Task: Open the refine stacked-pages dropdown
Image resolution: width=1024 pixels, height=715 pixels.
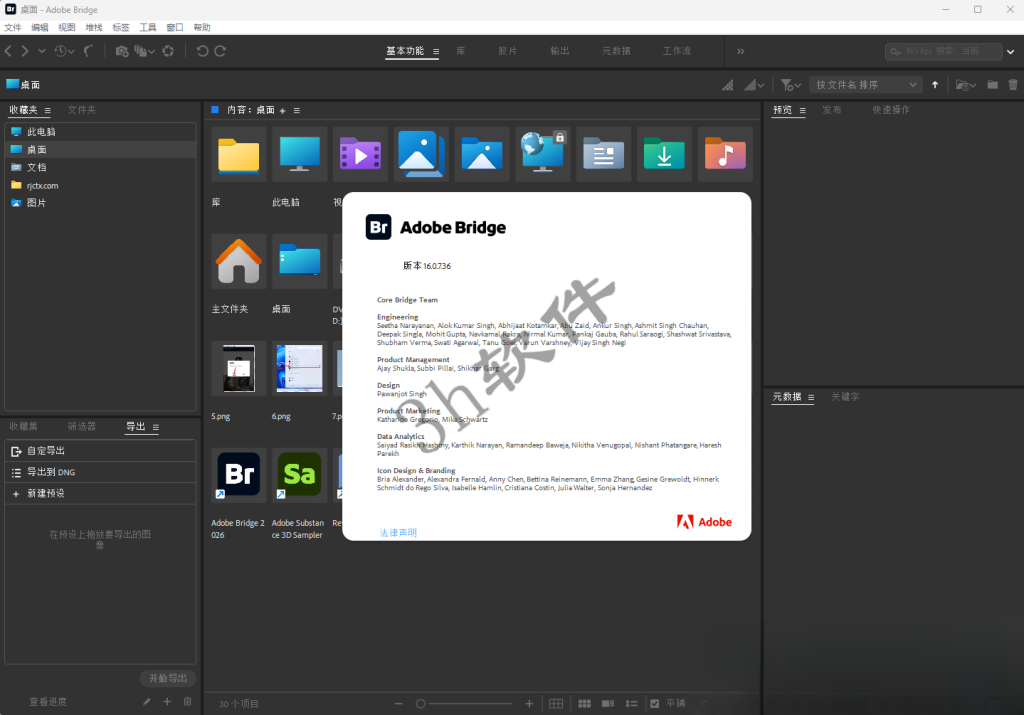Action: 144,51
